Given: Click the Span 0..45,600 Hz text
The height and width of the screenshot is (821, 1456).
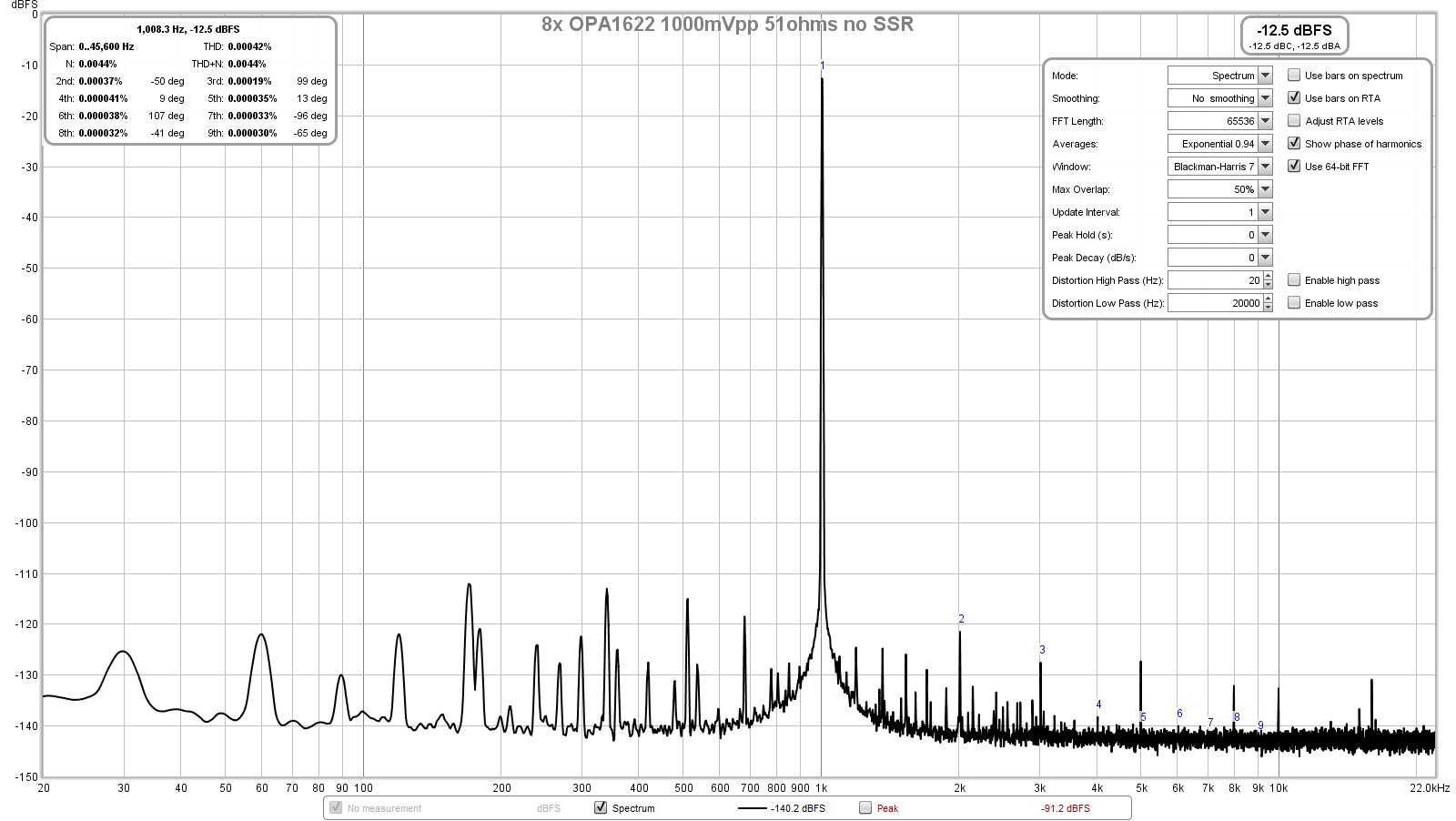Looking at the screenshot, I should tap(91, 46).
